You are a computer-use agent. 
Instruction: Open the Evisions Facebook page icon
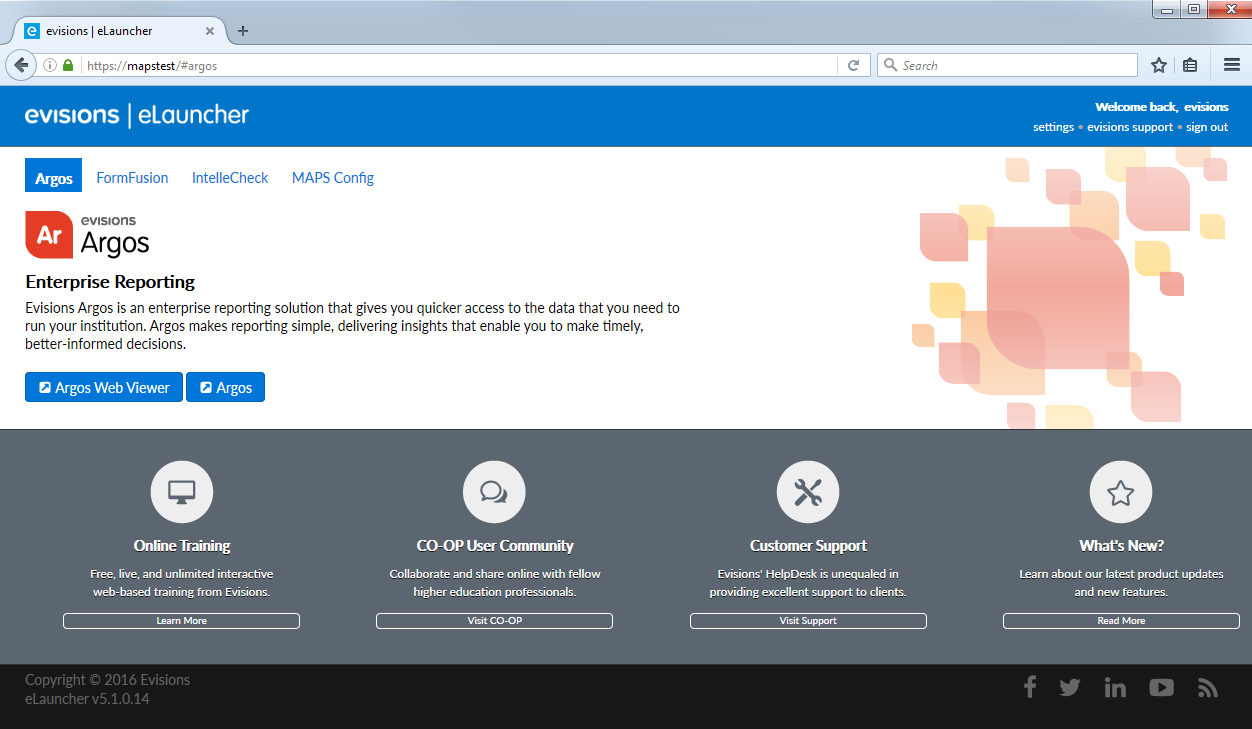click(x=1030, y=687)
